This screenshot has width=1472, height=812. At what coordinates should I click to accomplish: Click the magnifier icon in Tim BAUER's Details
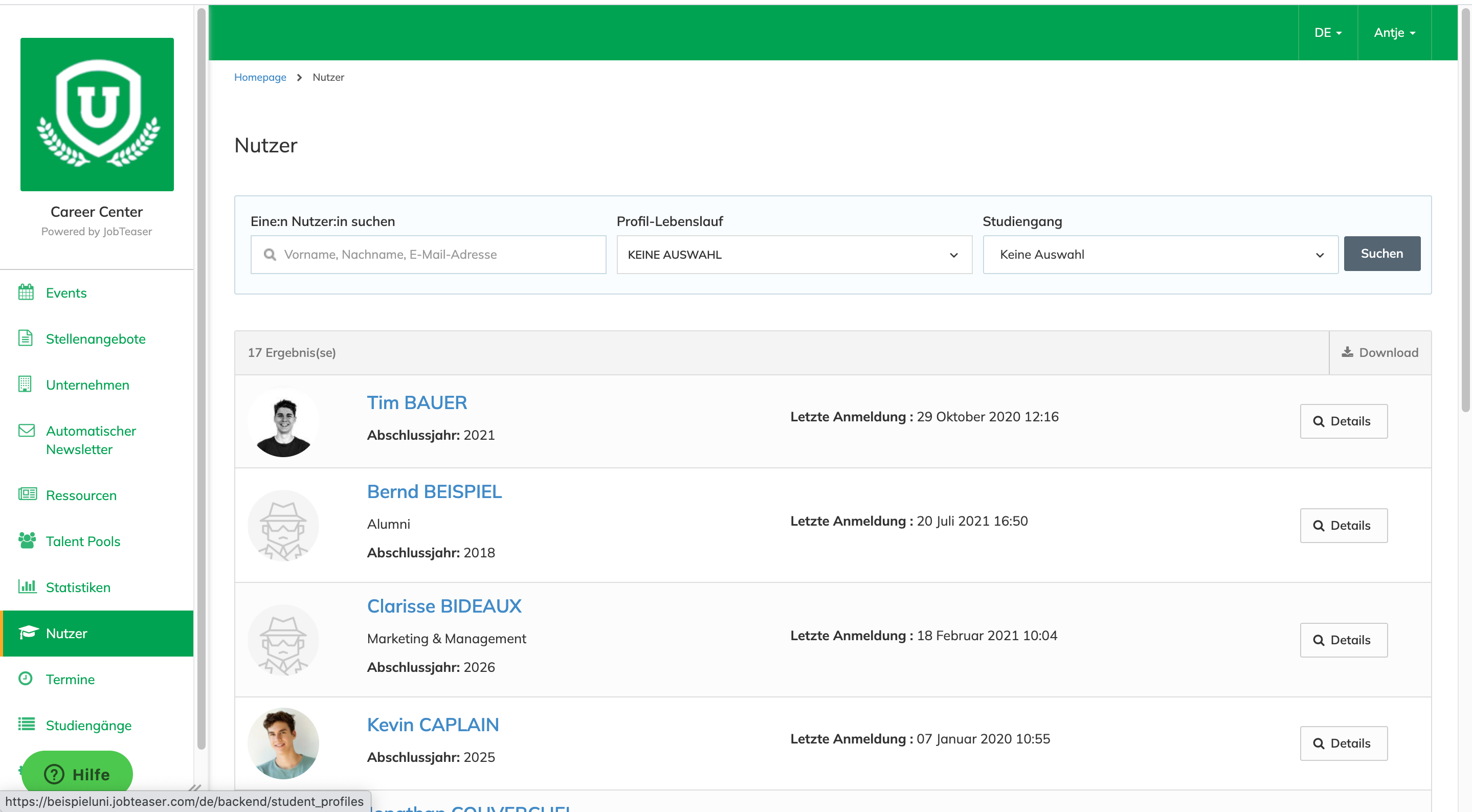coord(1319,422)
